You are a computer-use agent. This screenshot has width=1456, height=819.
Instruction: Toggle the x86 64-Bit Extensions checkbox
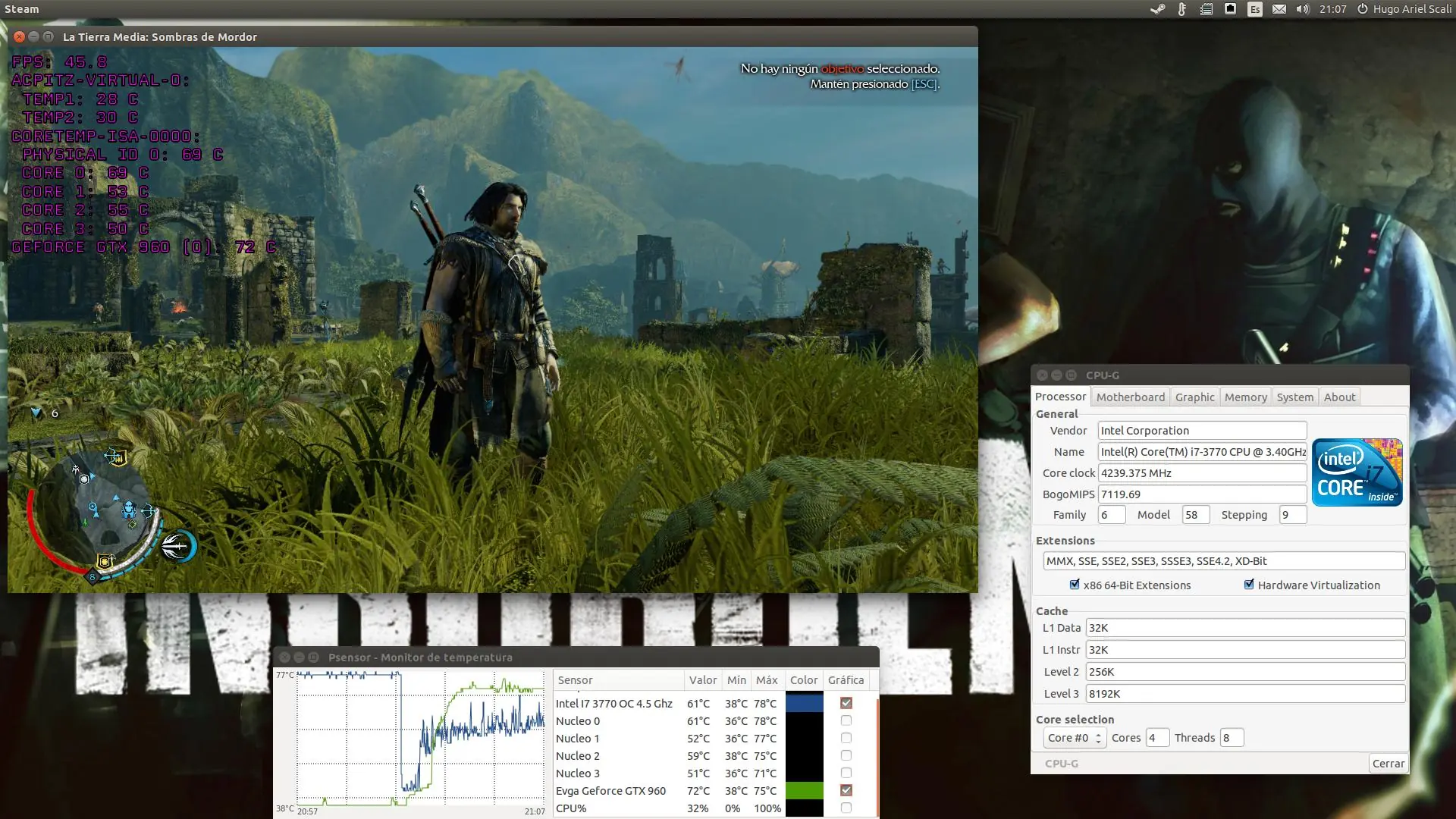tap(1075, 584)
